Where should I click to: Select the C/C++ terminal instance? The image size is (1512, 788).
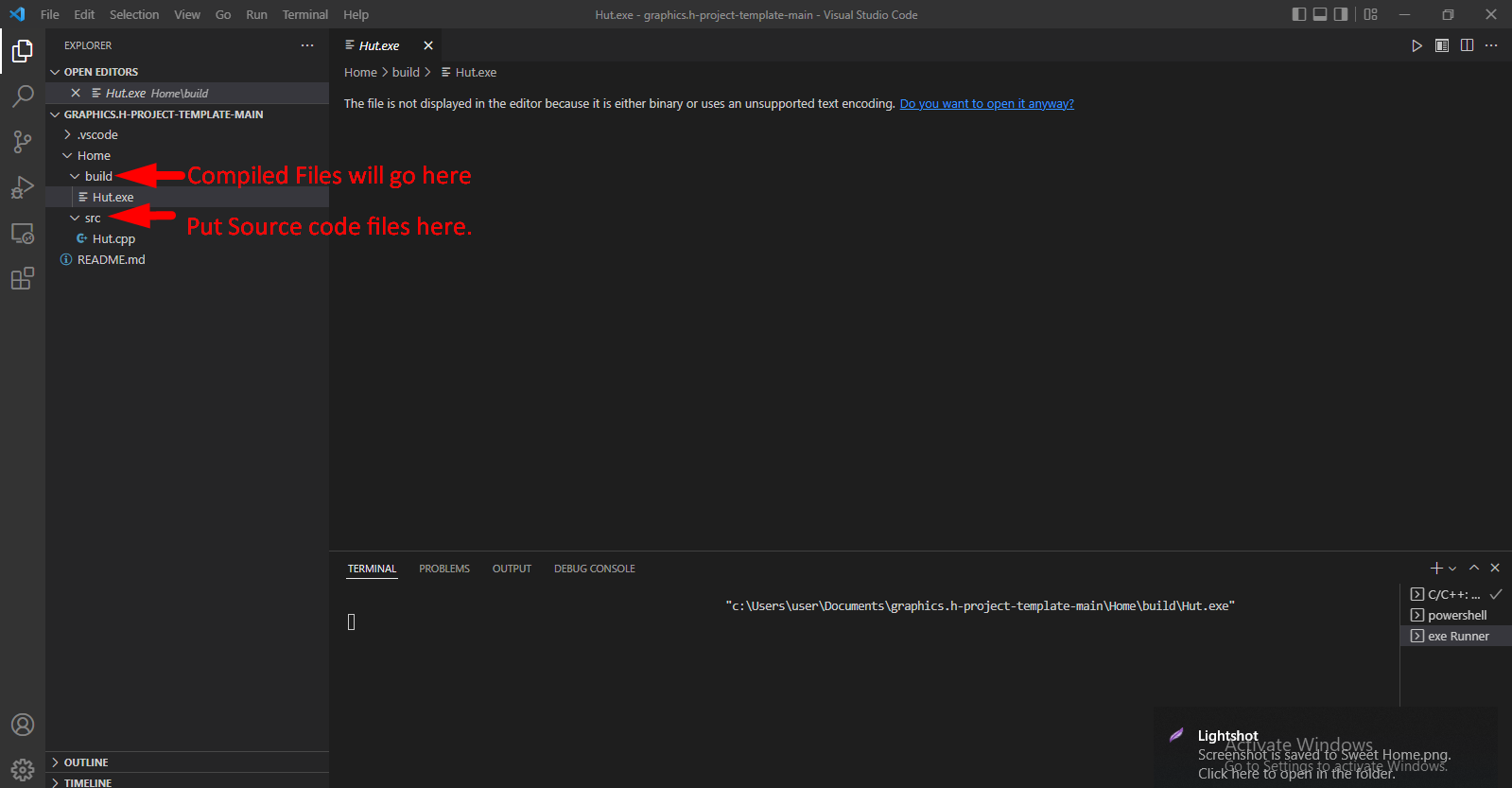[x=1455, y=594]
